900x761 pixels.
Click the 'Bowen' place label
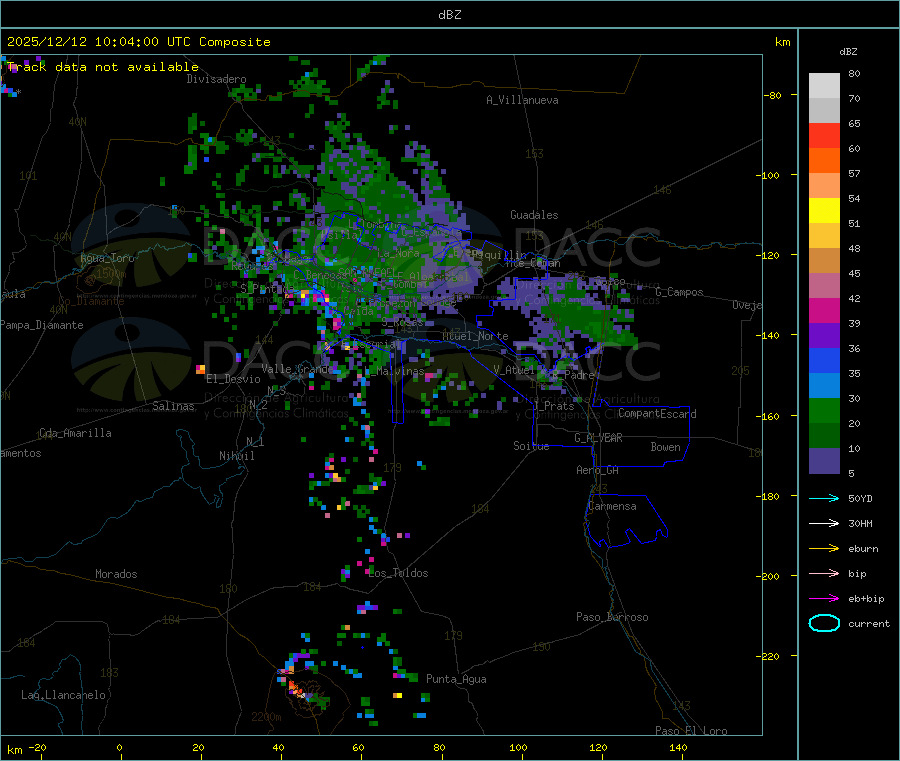665,447
